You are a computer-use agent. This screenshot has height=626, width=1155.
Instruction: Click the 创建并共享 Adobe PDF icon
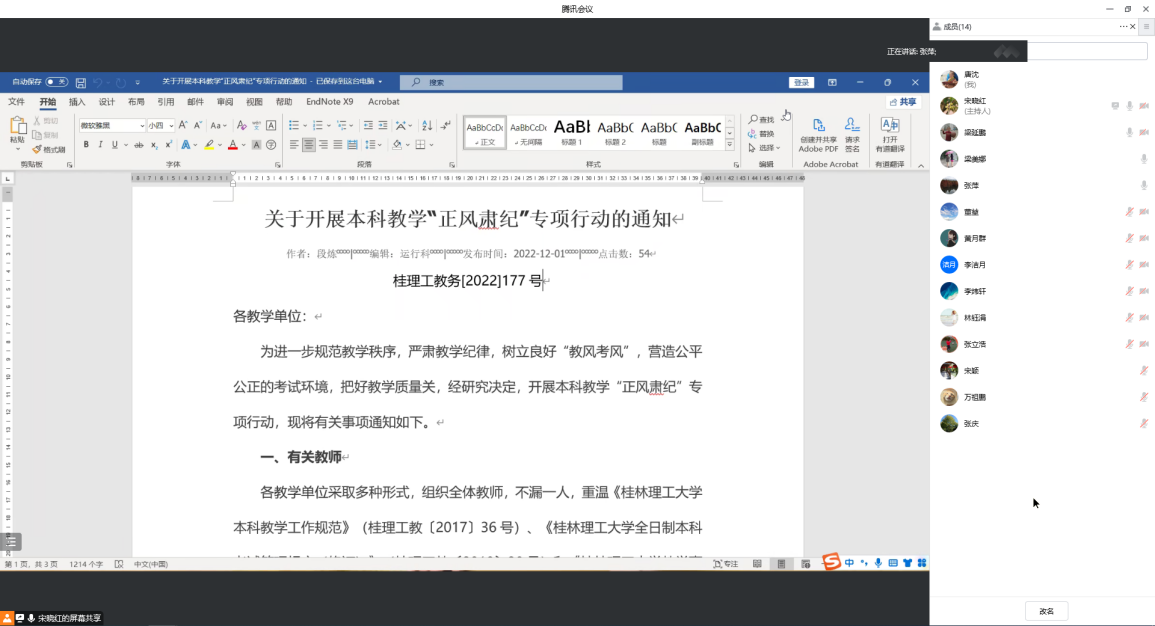click(x=818, y=125)
